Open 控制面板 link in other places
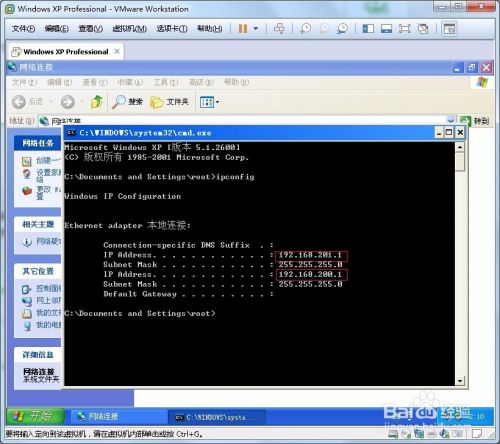The width and height of the screenshot is (500, 444). (x=41, y=289)
